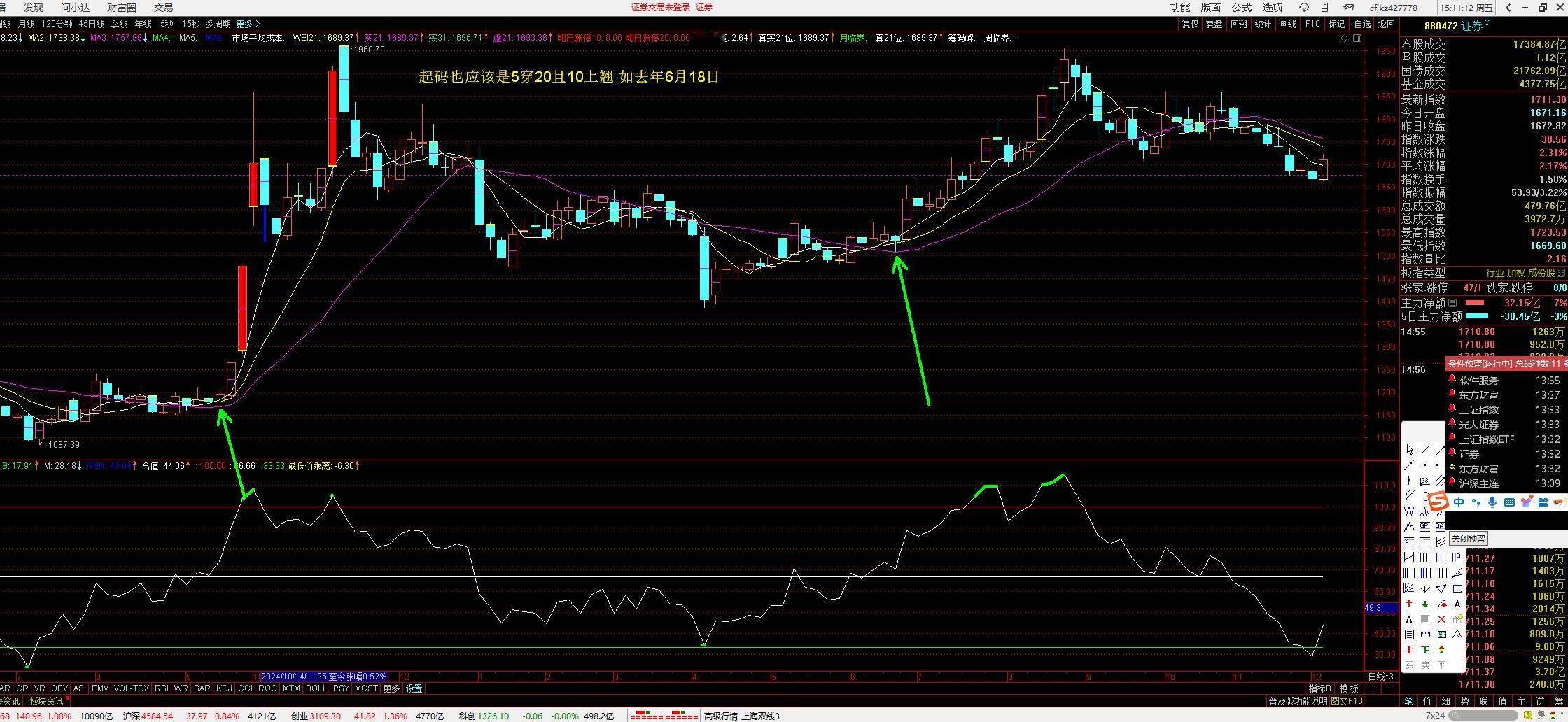Toggle Sogou voice input microphone
The height and width of the screenshot is (722, 1568).
click(x=1492, y=502)
